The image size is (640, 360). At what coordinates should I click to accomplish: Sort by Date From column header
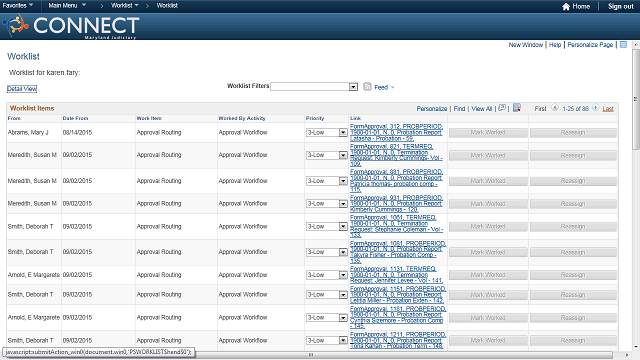pos(75,118)
